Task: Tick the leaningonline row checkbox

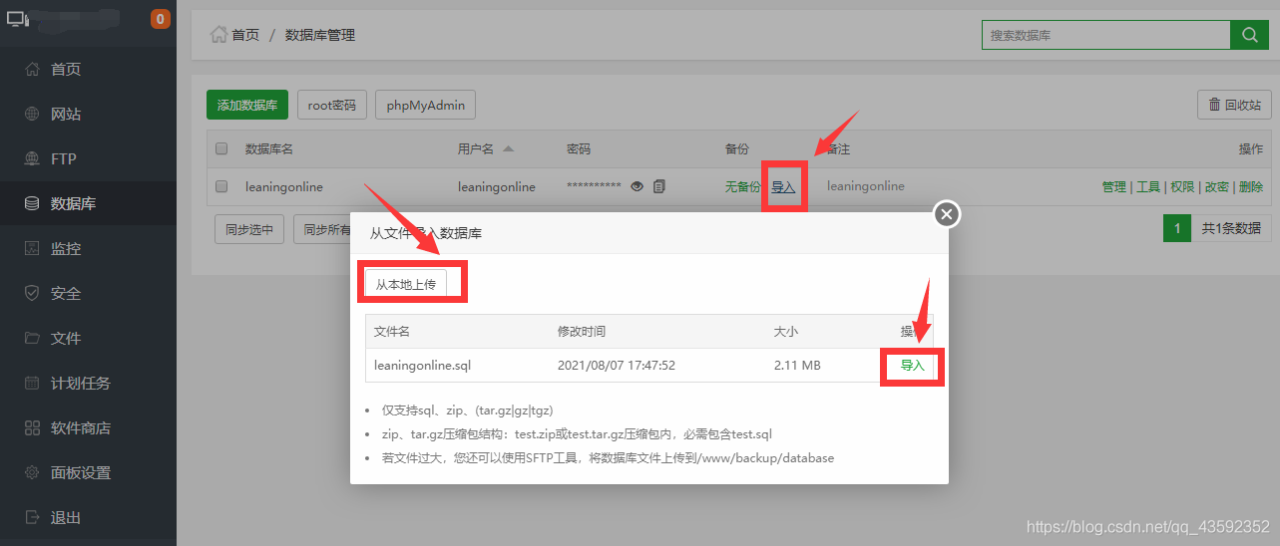Action: point(222,186)
